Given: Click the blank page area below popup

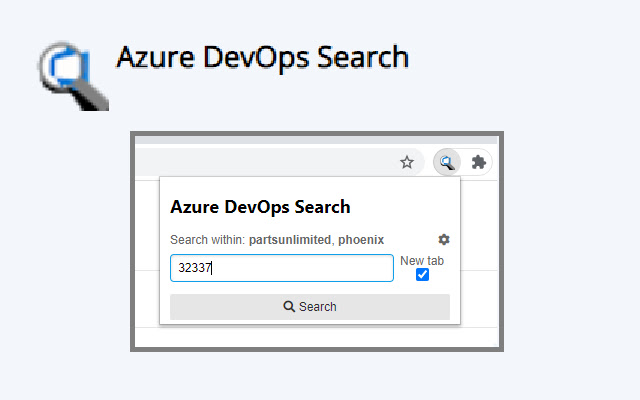Looking at the screenshot, I should click(316, 337).
